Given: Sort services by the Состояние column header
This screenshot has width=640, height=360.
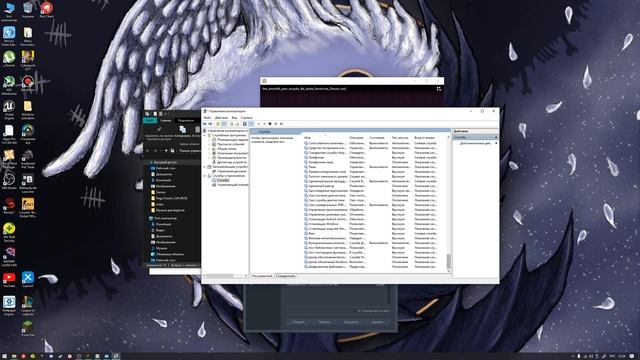Looking at the screenshot, I should click(x=379, y=138).
